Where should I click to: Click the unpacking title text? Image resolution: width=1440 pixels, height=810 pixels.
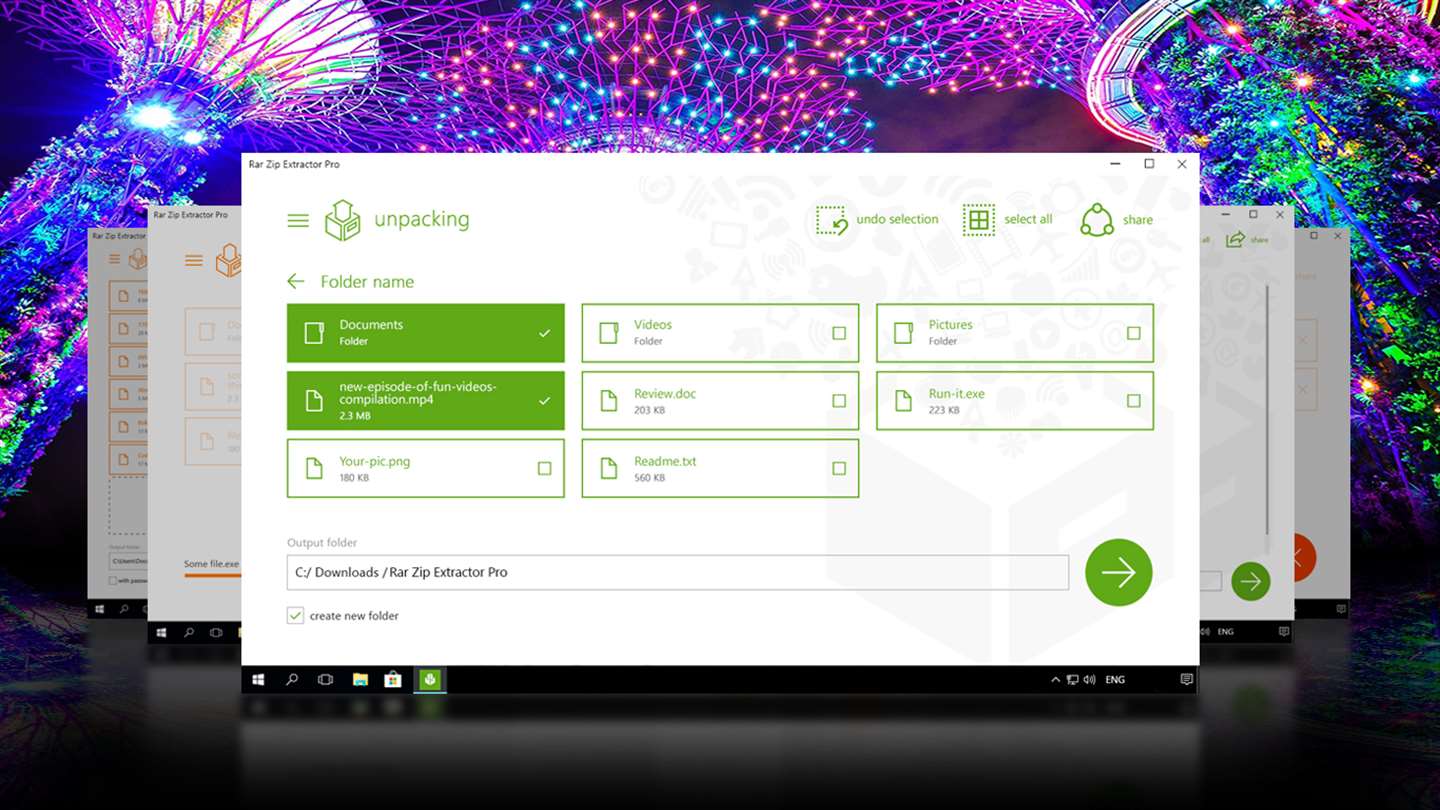pos(421,220)
